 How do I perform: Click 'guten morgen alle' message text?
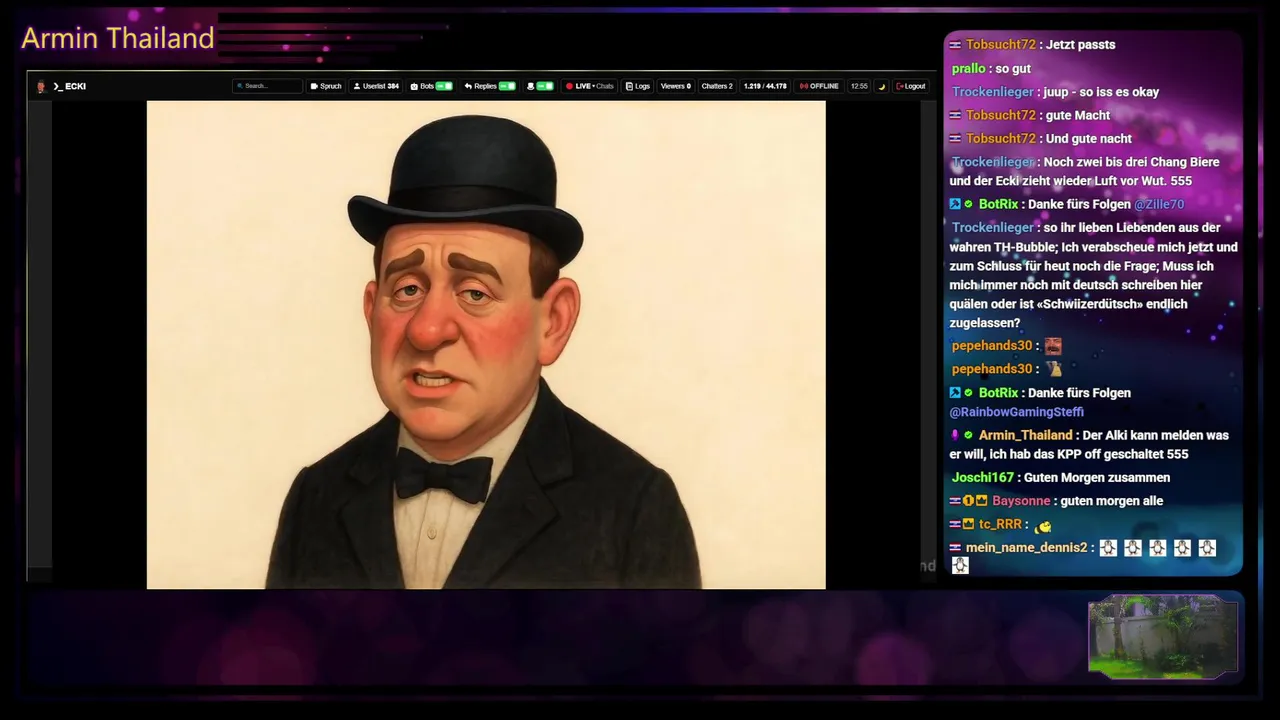[1111, 501]
